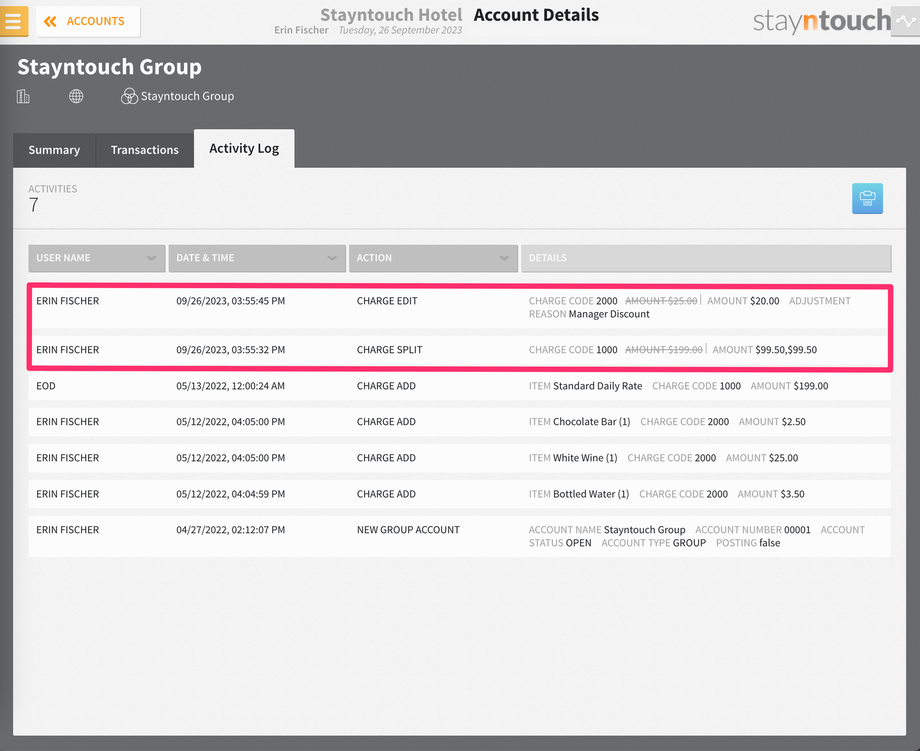
Task: Click the AMOUNT $20.00 edited charge
Action: pos(743,301)
